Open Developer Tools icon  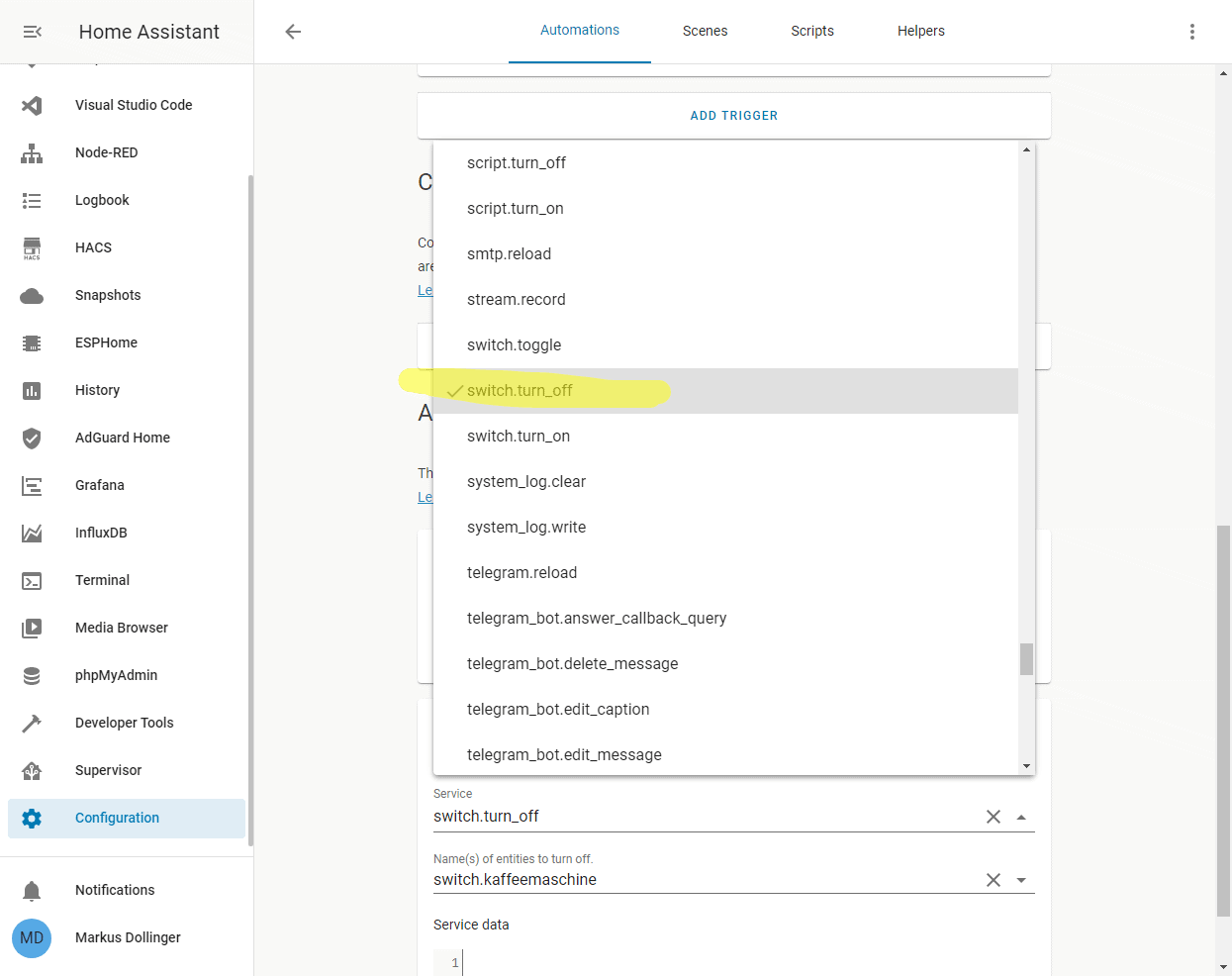[33, 723]
